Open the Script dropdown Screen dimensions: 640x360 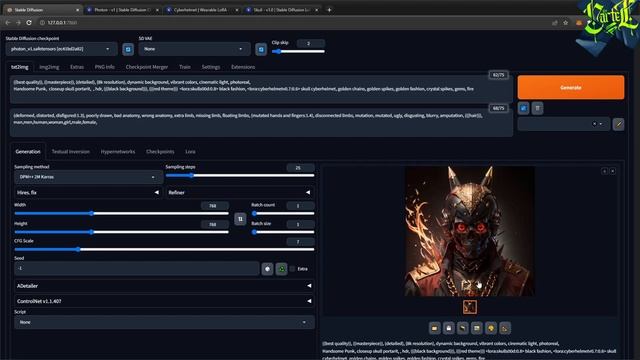click(164, 322)
